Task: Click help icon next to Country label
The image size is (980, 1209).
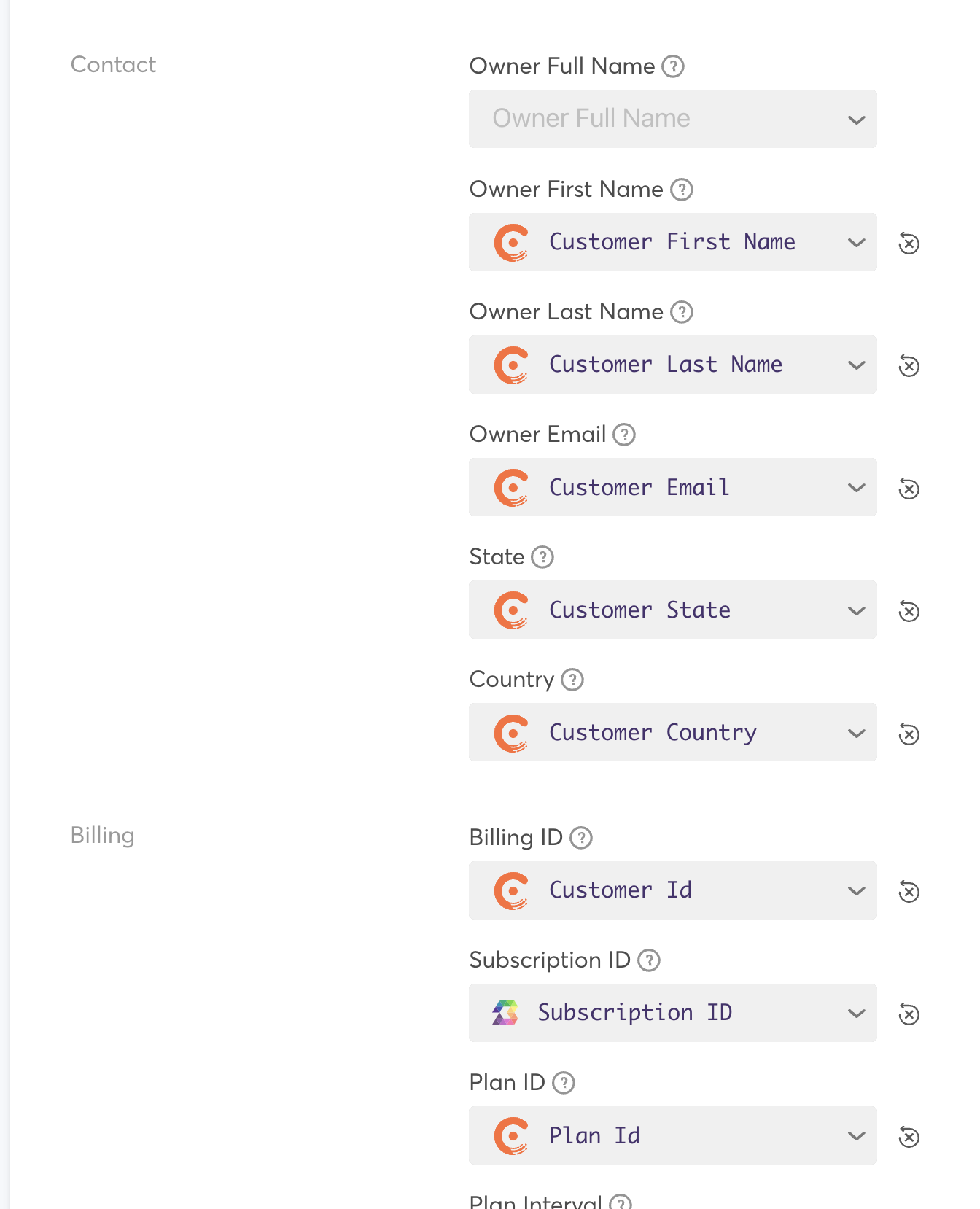Action: (572, 680)
